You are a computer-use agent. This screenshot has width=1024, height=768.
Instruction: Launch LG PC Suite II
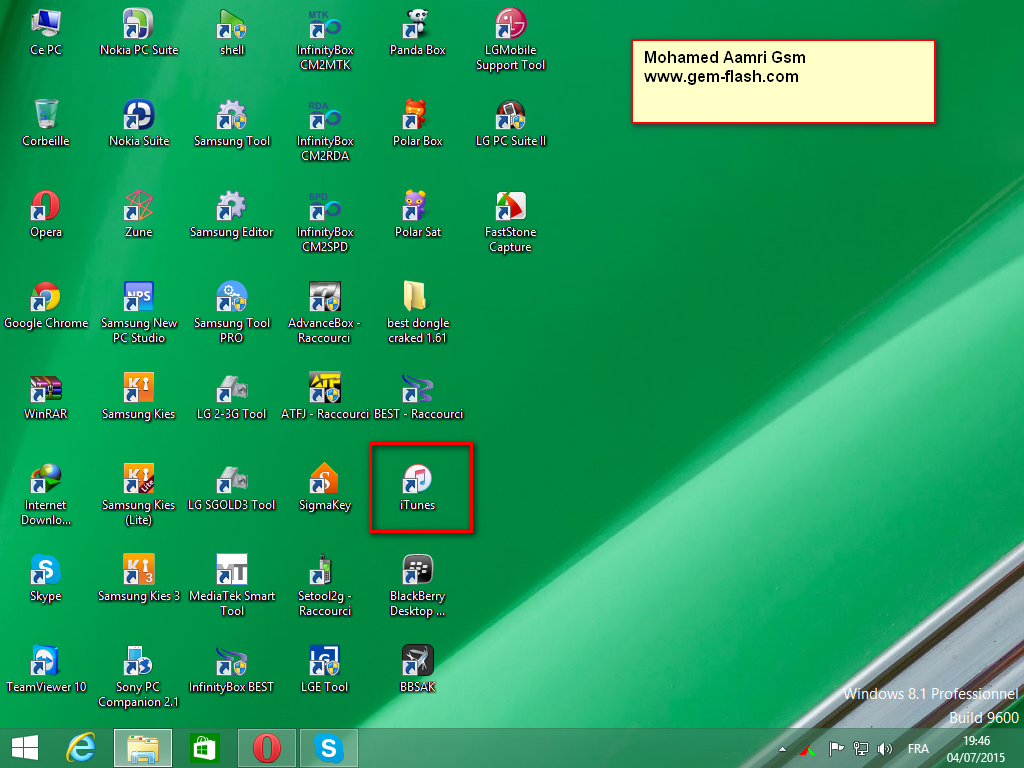pyautogui.click(x=510, y=123)
